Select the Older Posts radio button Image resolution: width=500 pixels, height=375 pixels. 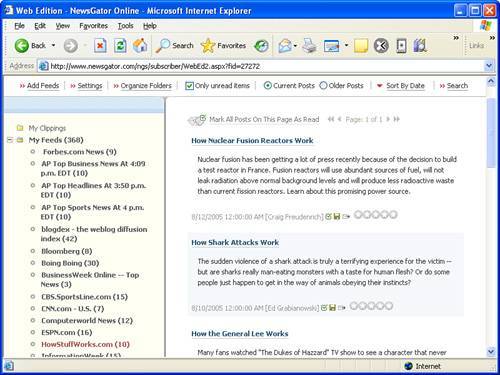[x=323, y=86]
